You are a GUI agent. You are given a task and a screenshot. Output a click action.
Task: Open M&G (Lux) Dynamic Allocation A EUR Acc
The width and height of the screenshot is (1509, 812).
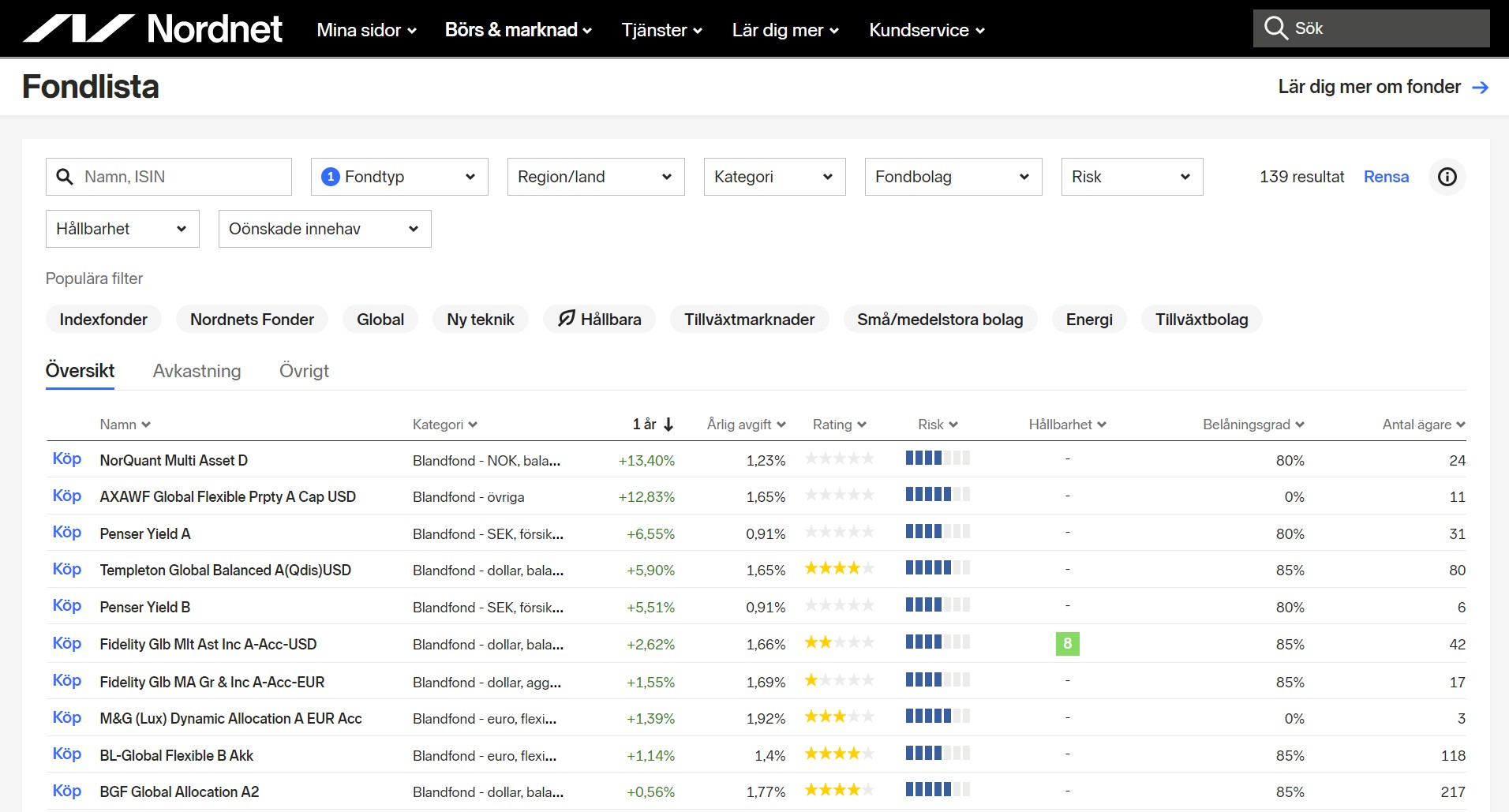pyautogui.click(x=230, y=718)
